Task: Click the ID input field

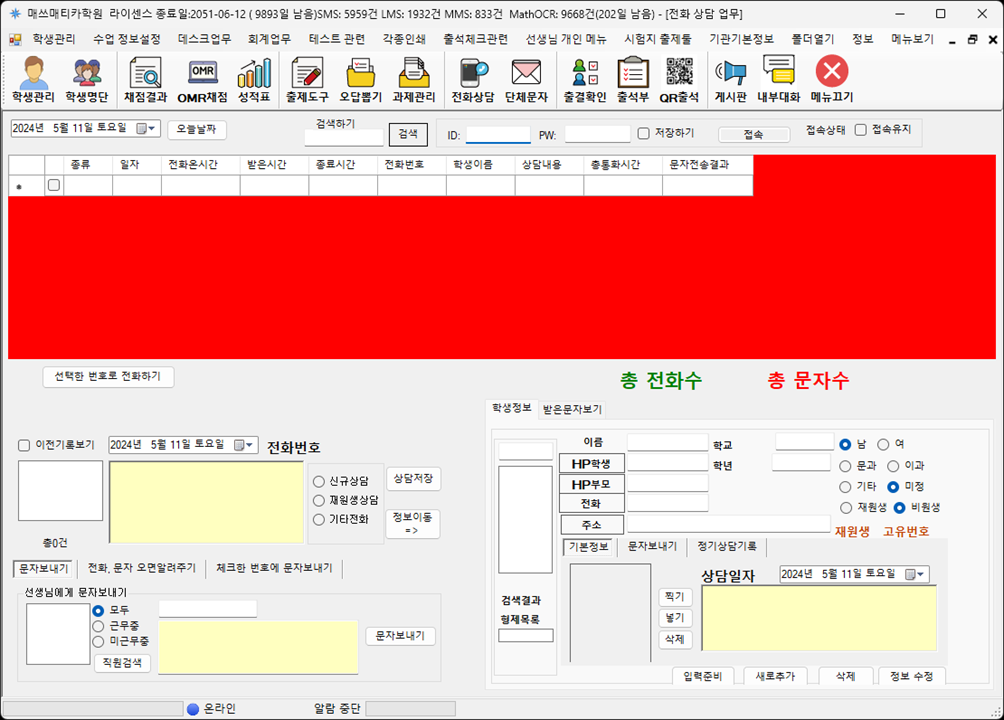Action: [498, 134]
